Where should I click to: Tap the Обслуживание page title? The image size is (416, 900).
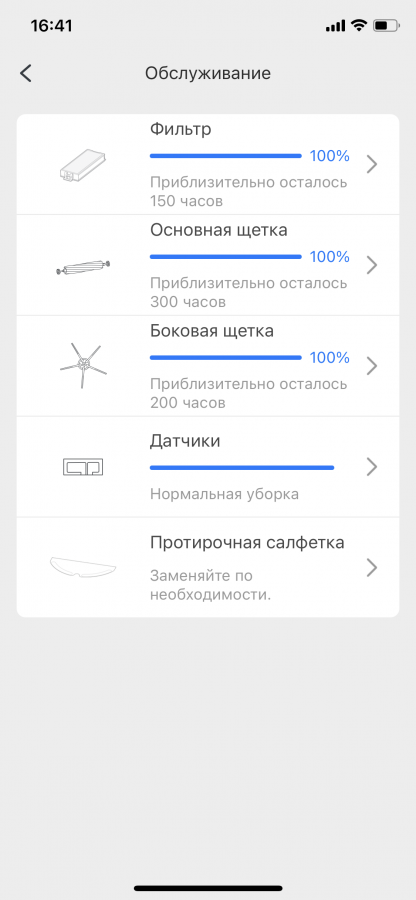208,73
